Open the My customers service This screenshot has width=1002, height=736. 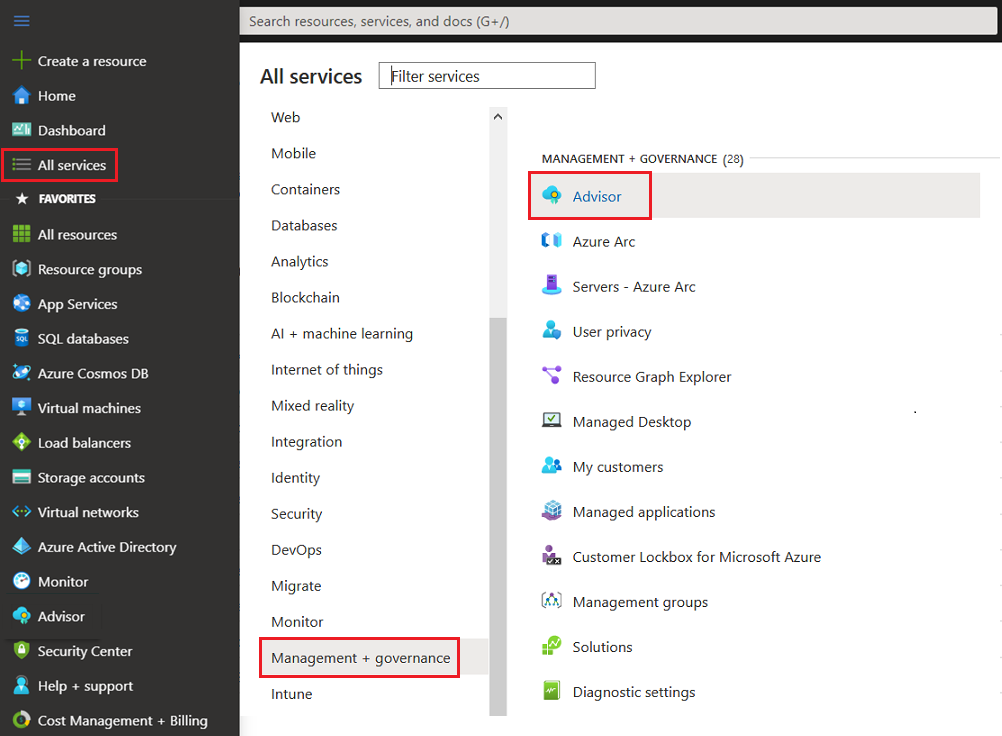(x=618, y=468)
